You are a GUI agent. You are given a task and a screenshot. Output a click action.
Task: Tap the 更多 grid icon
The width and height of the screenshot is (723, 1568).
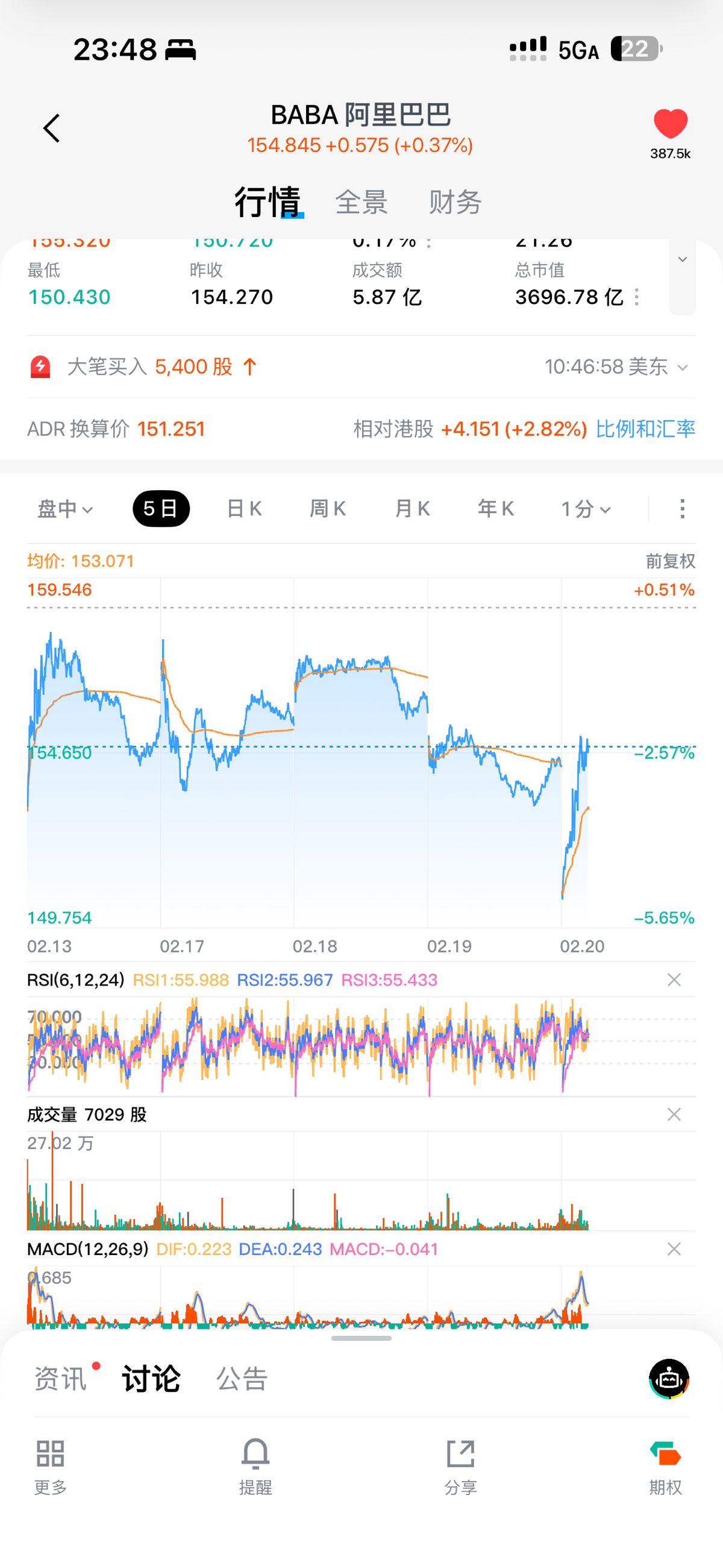tap(50, 1453)
